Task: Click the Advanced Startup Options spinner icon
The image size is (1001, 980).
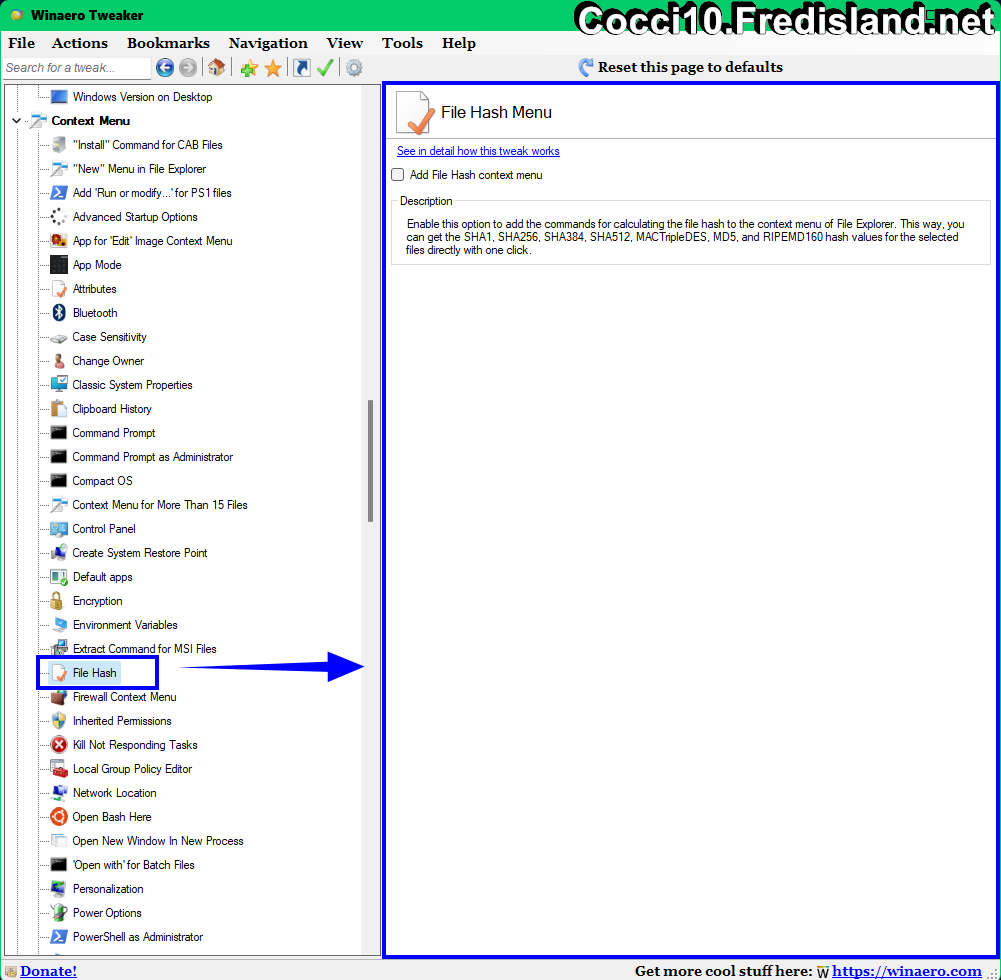Action: [59, 217]
